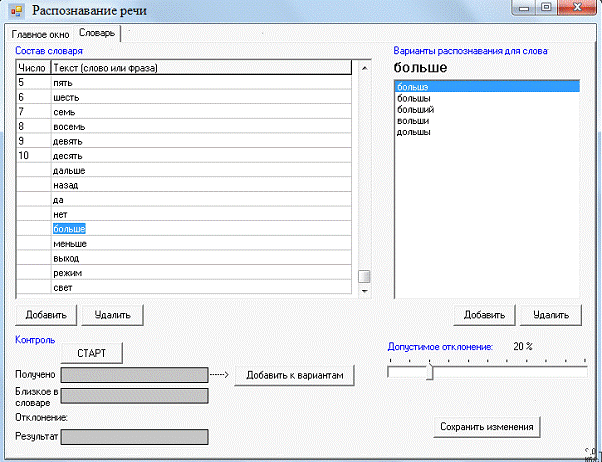The height and width of the screenshot is (462, 602).
Task: Click Удалить under the dictionary list
Action: tap(112, 315)
